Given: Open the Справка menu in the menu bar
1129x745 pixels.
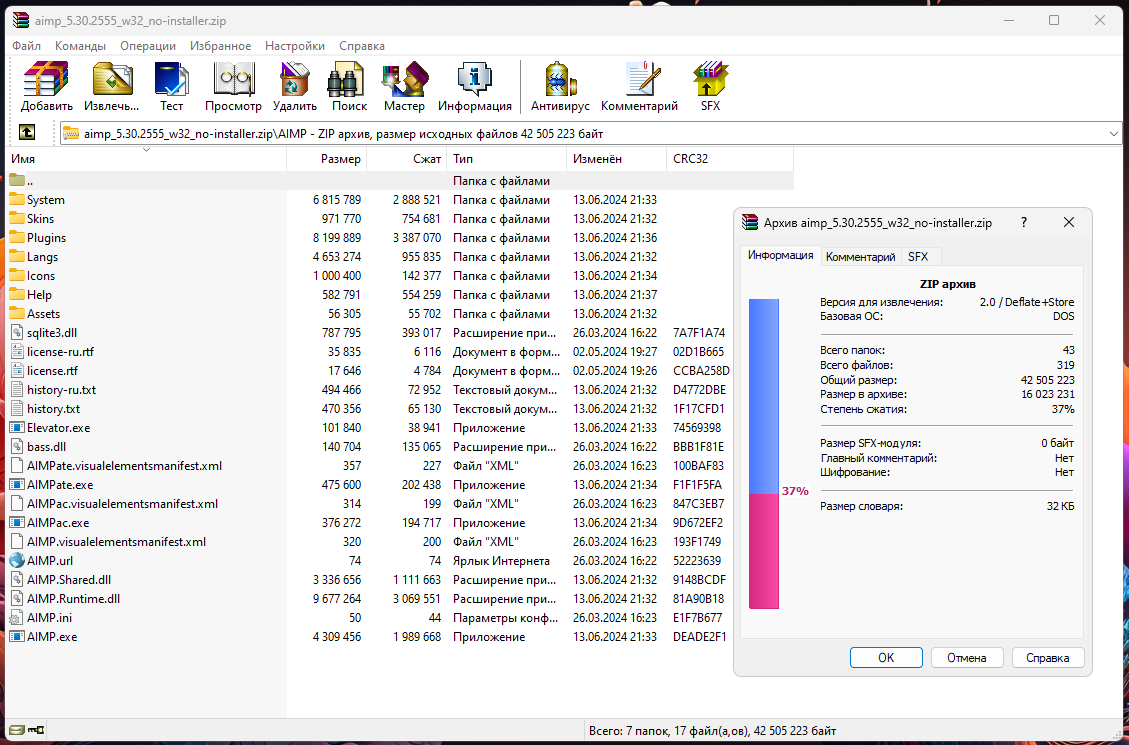Looking at the screenshot, I should pos(362,45).
